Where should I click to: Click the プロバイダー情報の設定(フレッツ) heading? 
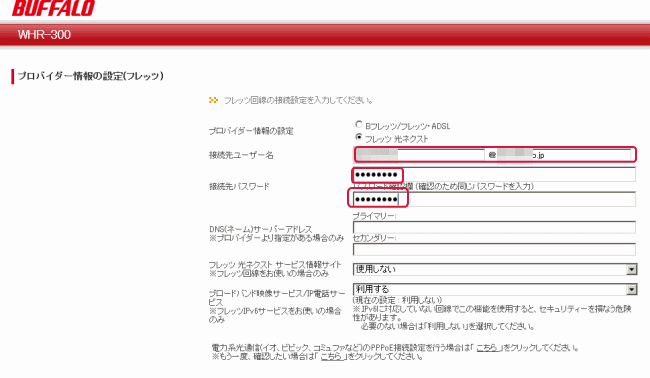click(90, 76)
